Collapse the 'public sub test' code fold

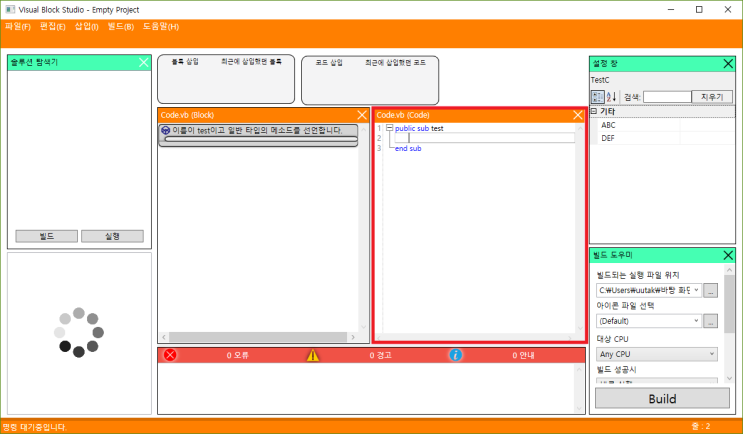click(x=390, y=128)
